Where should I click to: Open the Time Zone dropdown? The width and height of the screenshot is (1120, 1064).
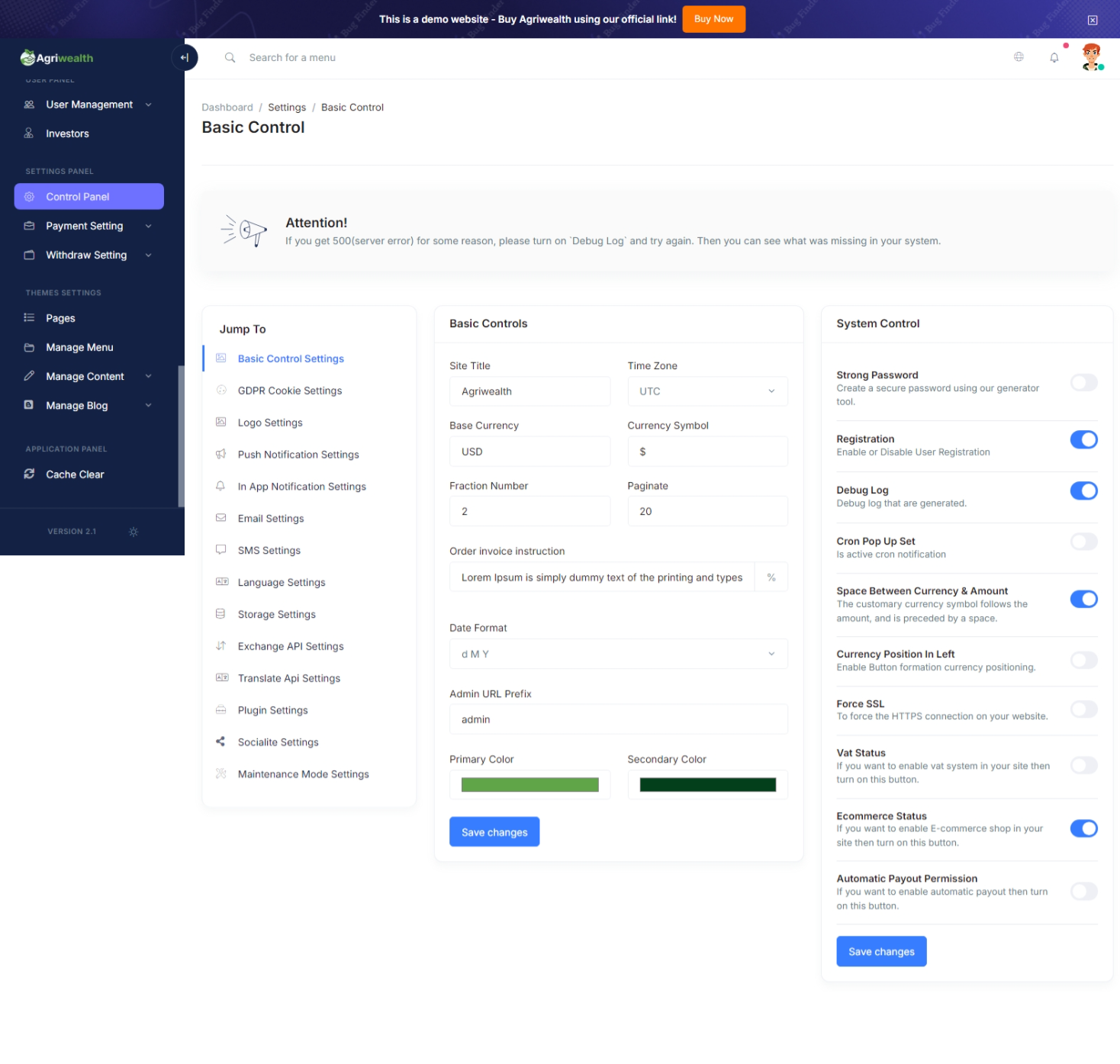(x=706, y=391)
